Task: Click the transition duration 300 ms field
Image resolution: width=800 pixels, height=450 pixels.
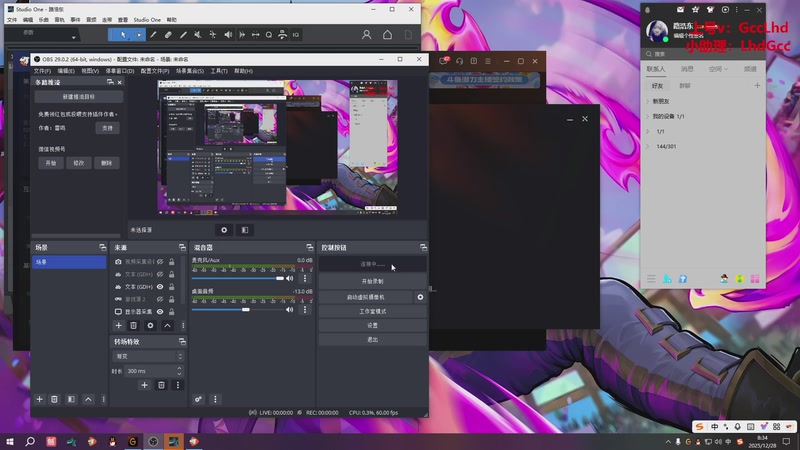Action: [153, 371]
